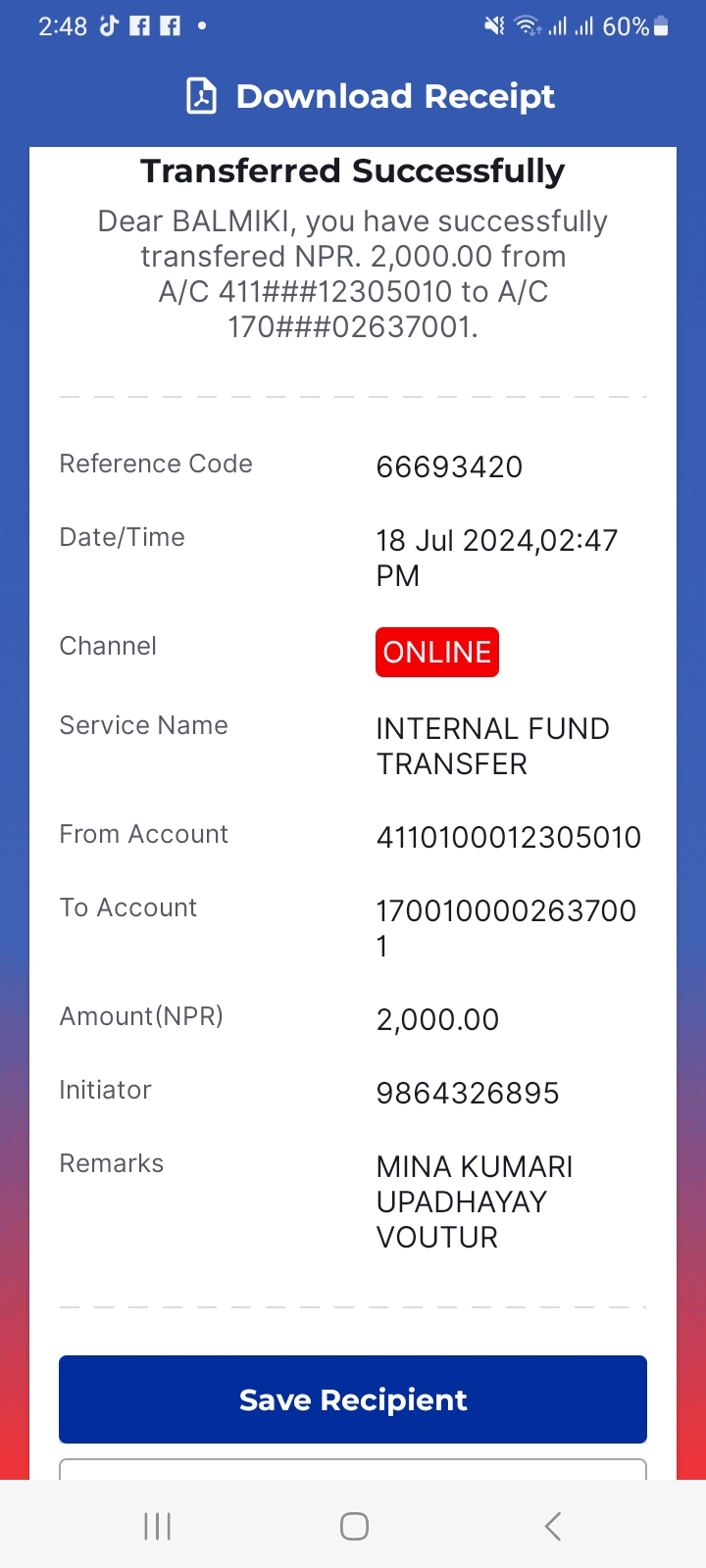This screenshot has height=1568, width=706.
Task: Tap the first Facebook notification icon
Action: click(140, 25)
